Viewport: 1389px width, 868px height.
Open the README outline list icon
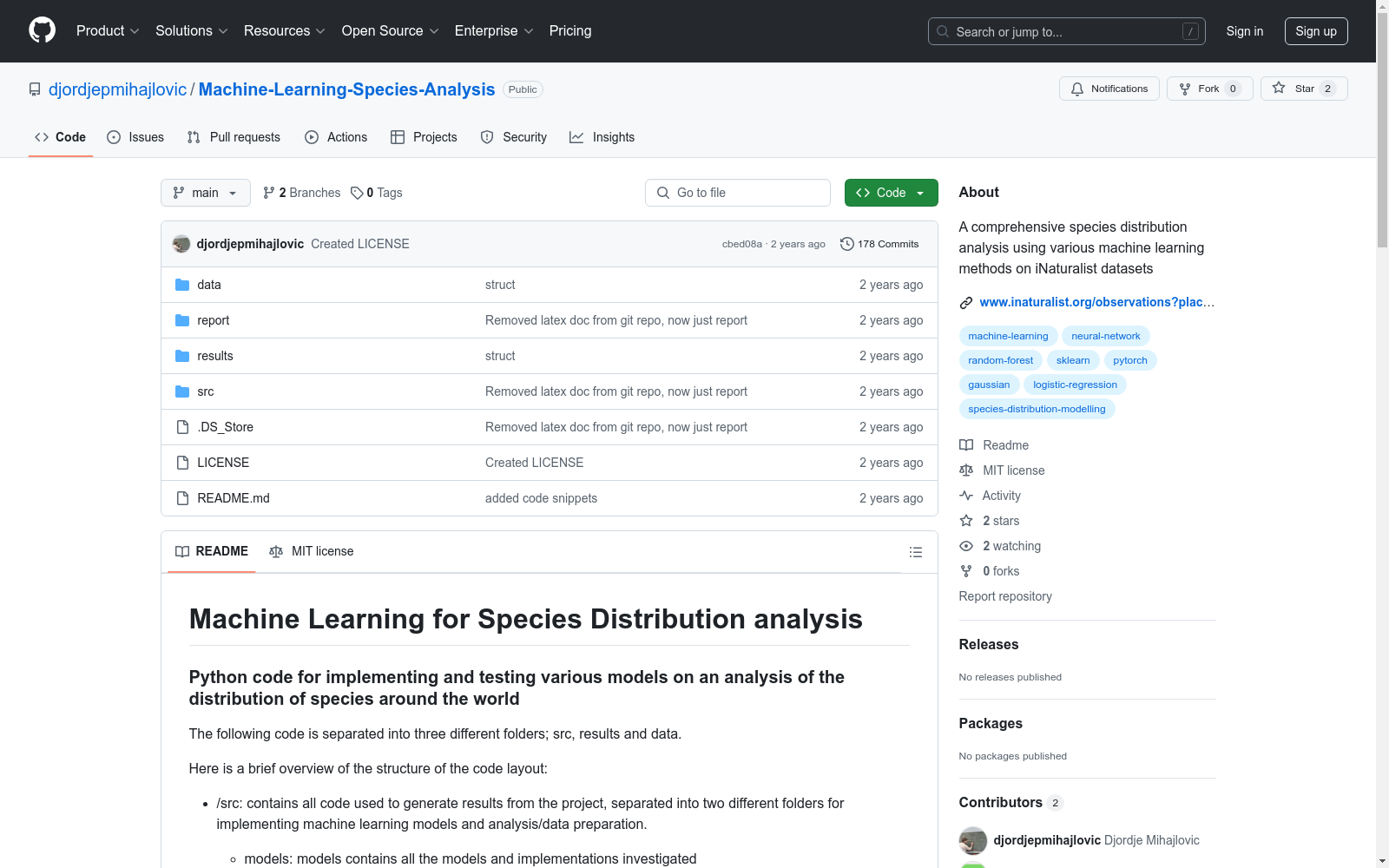click(x=915, y=552)
